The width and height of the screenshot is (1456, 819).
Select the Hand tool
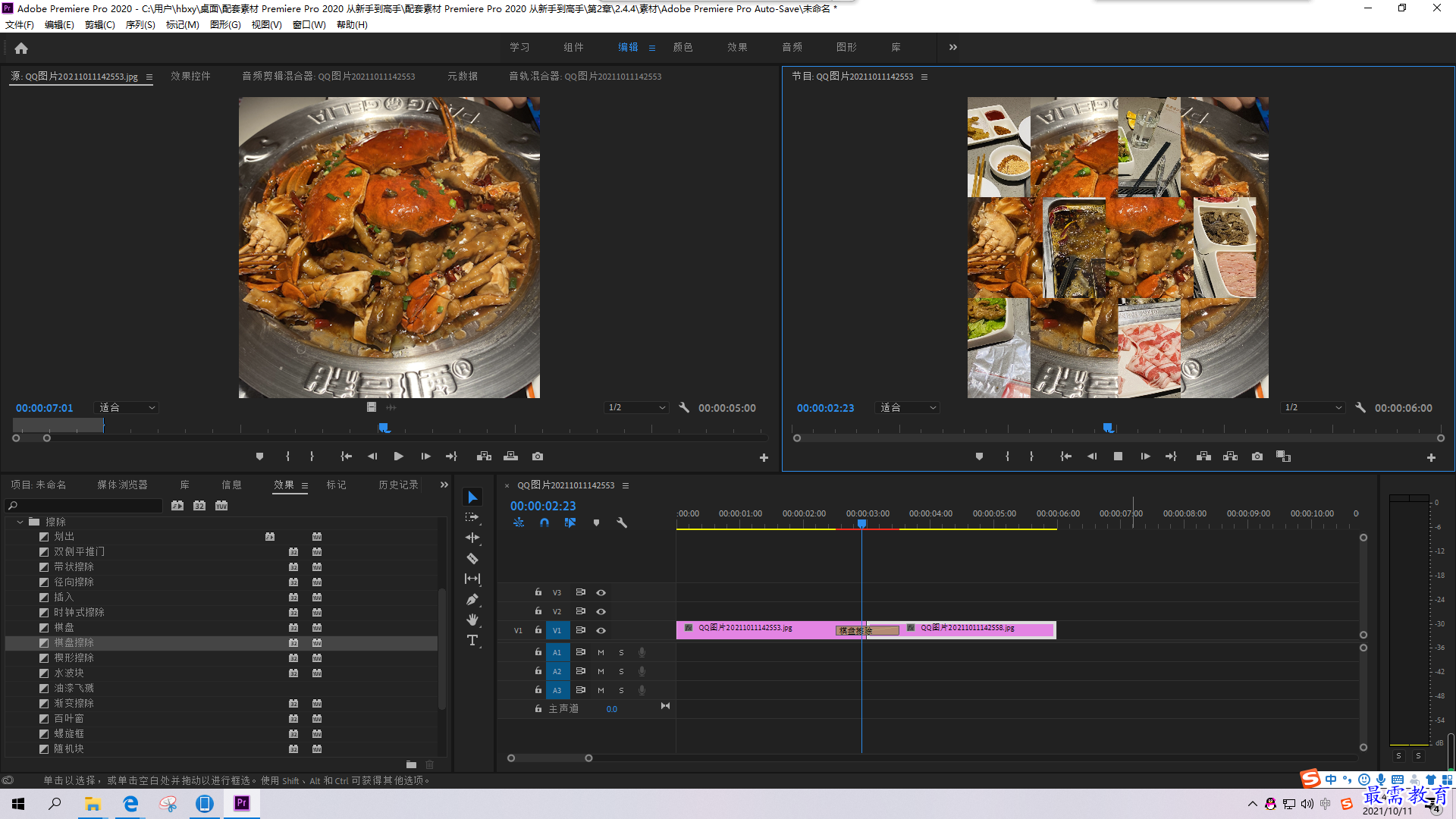(x=472, y=620)
